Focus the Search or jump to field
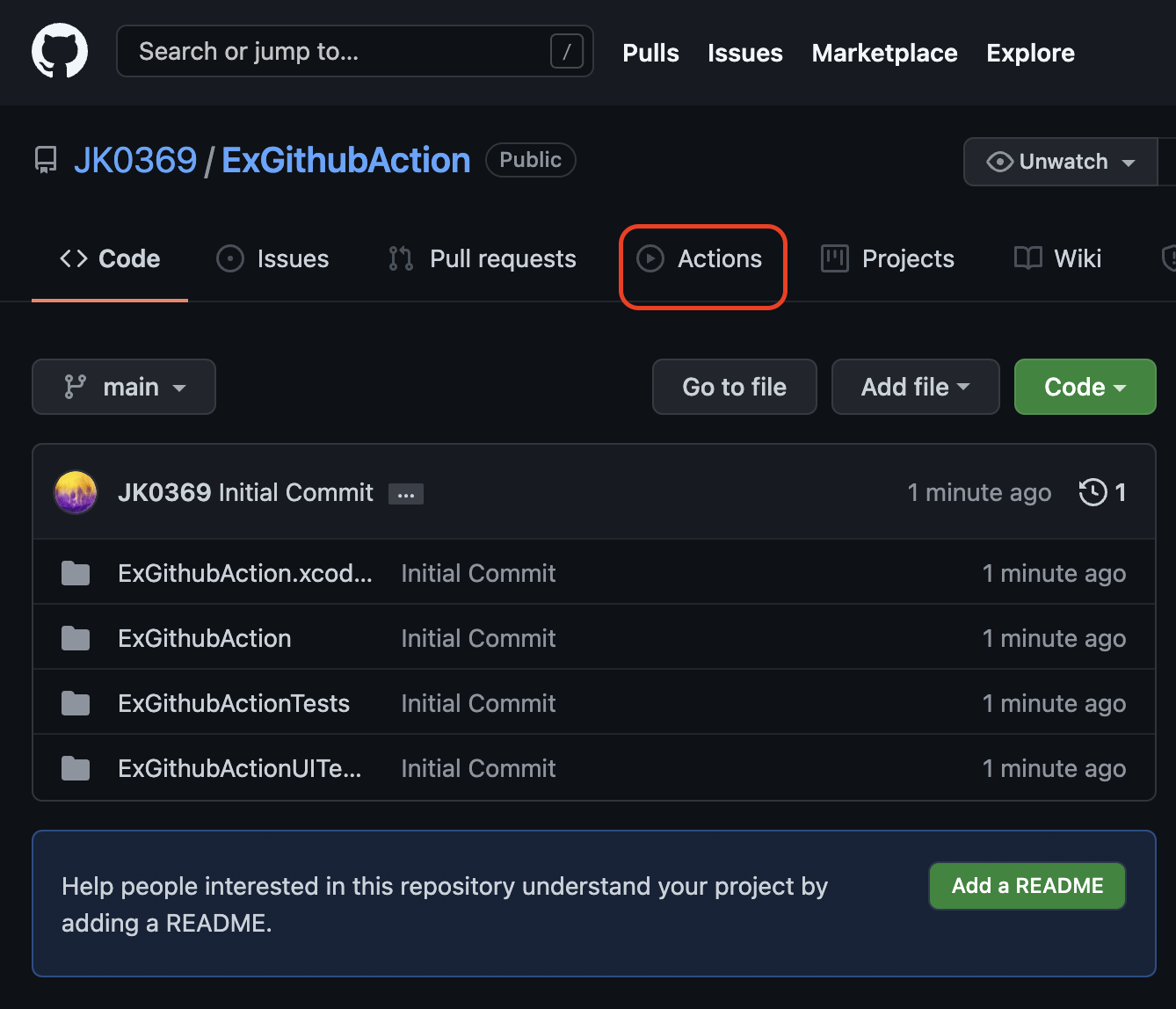Screen dimensions: 1176x1009 (355, 51)
